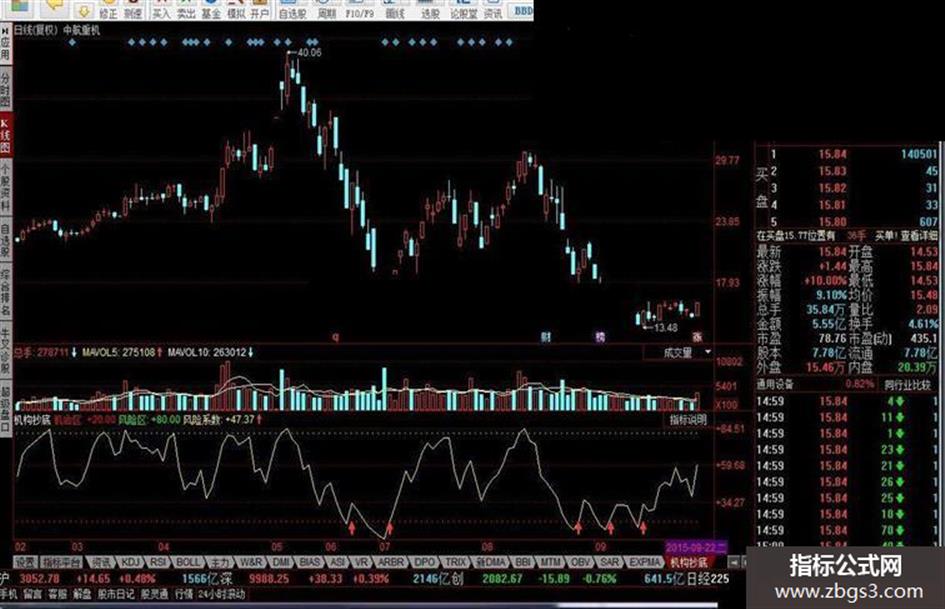The width and height of the screenshot is (945, 609).
Task: Switch to the BOLL indicator tab
Action: [187, 562]
